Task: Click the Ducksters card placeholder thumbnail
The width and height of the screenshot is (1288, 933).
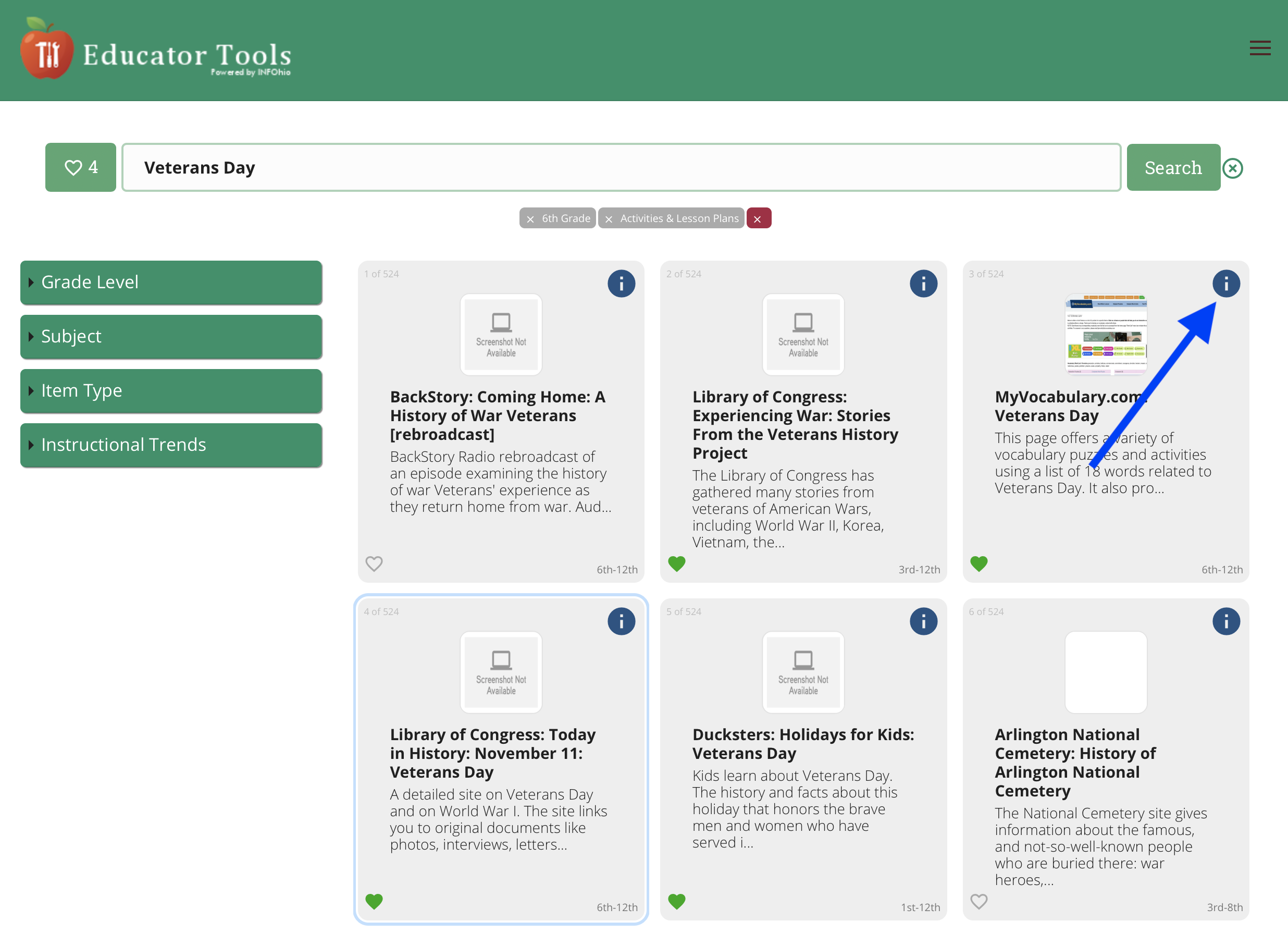Action: pos(803,672)
